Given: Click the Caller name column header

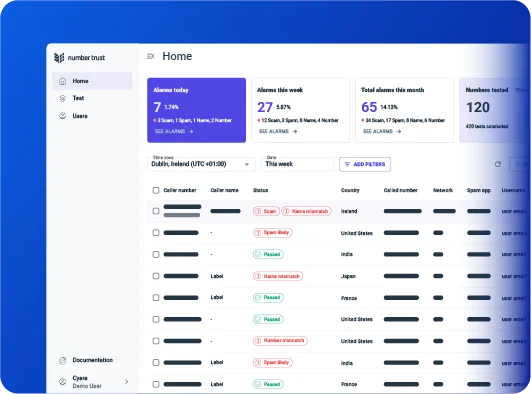Looking at the screenshot, I should (224, 190).
